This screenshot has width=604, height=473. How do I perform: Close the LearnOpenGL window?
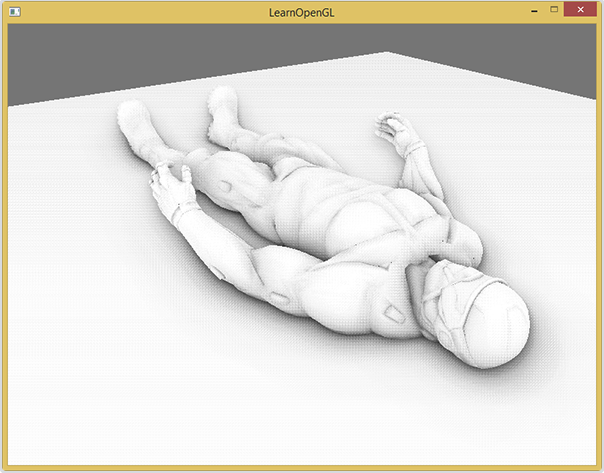click(580, 9)
